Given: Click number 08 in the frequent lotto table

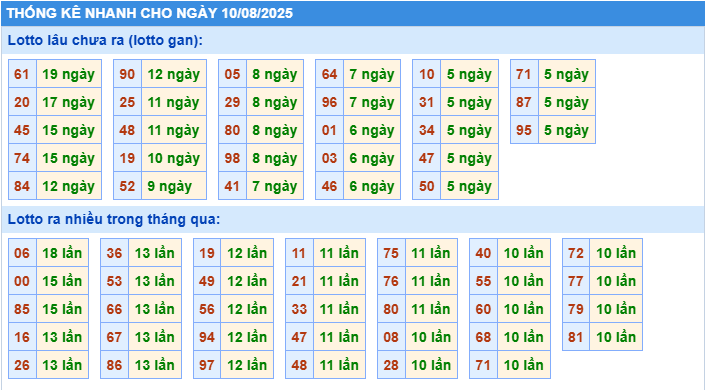Looking at the screenshot, I should pyautogui.click(x=391, y=337).
